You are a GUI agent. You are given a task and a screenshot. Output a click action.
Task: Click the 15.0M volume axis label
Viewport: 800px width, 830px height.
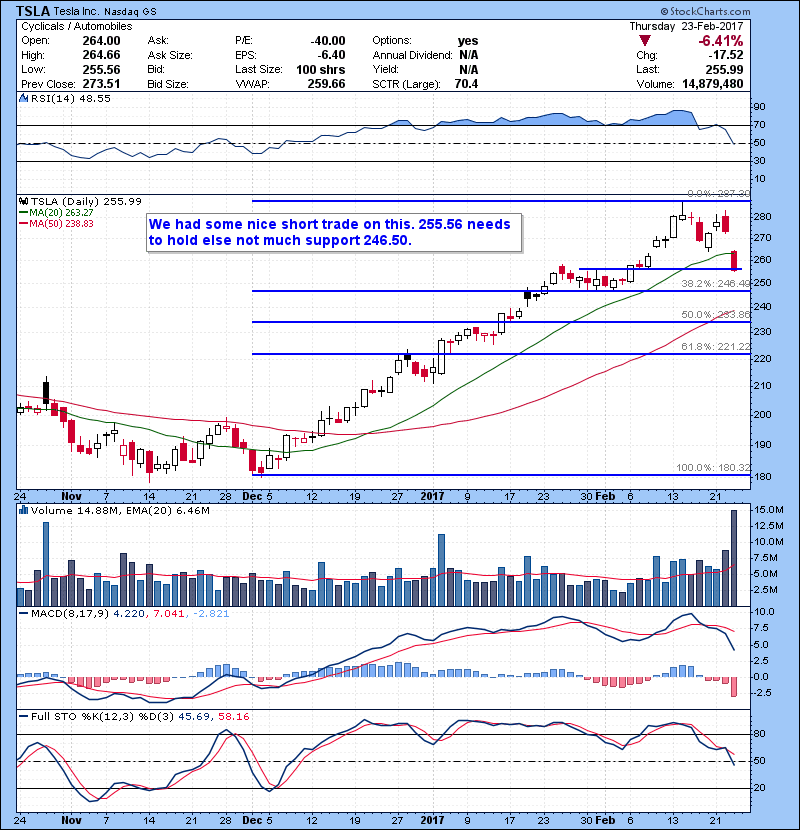click(x=769, y=510)
